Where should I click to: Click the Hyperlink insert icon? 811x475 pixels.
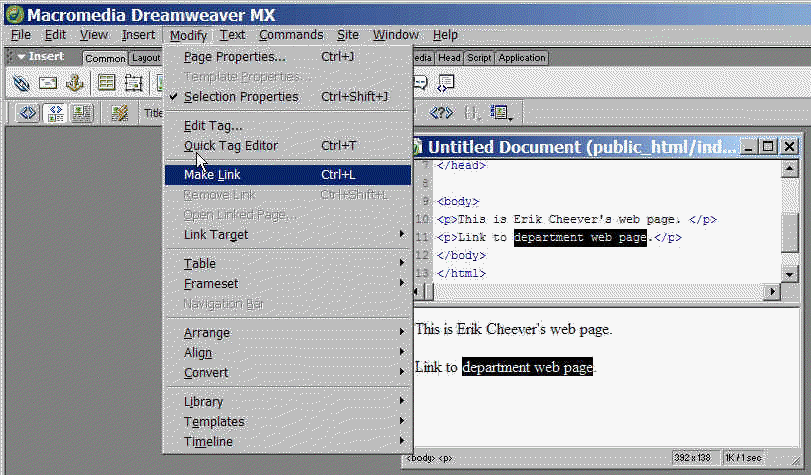pos(21,83)
